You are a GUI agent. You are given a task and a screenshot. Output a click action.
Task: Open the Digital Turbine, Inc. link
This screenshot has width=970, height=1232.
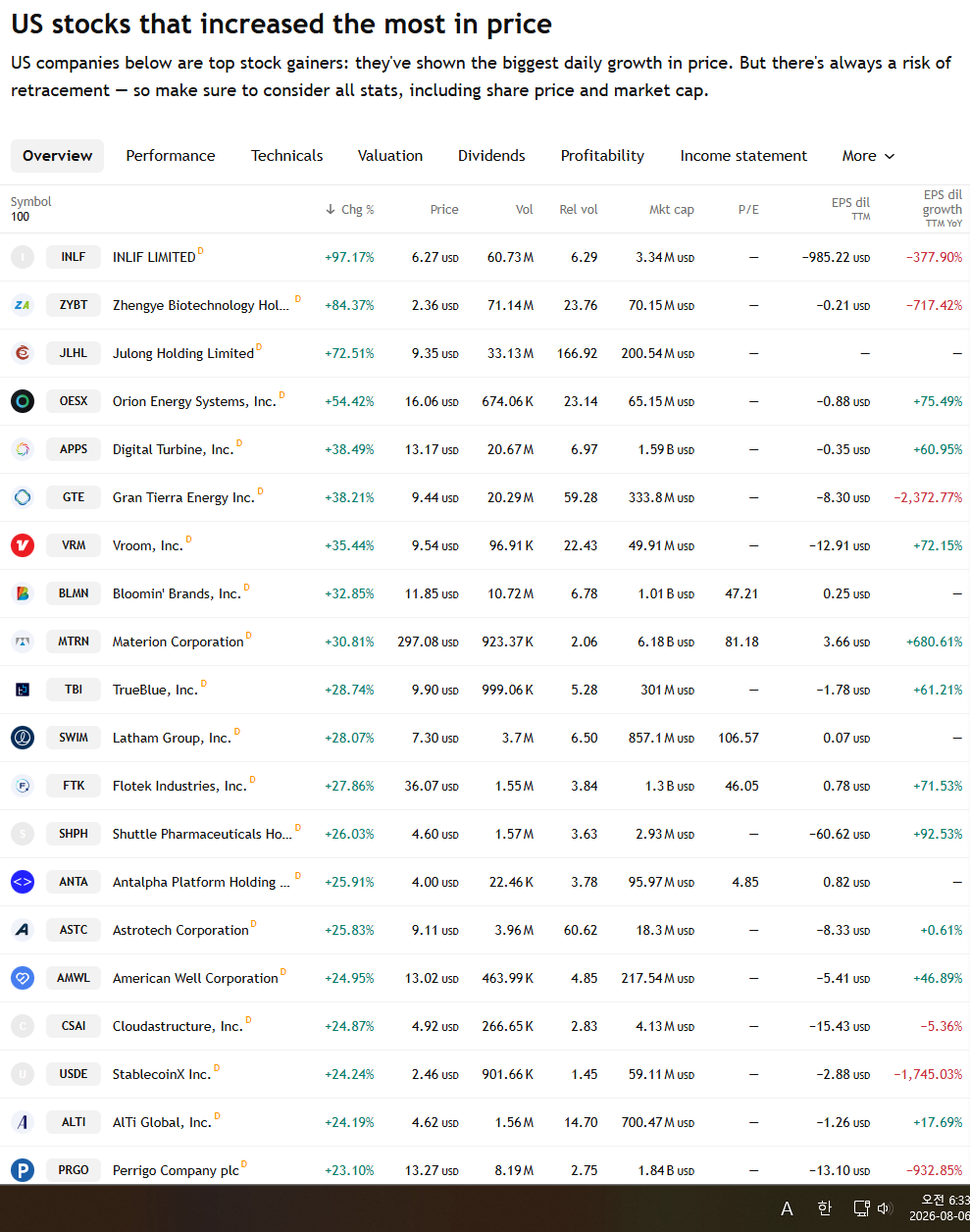tap(173, 450)
